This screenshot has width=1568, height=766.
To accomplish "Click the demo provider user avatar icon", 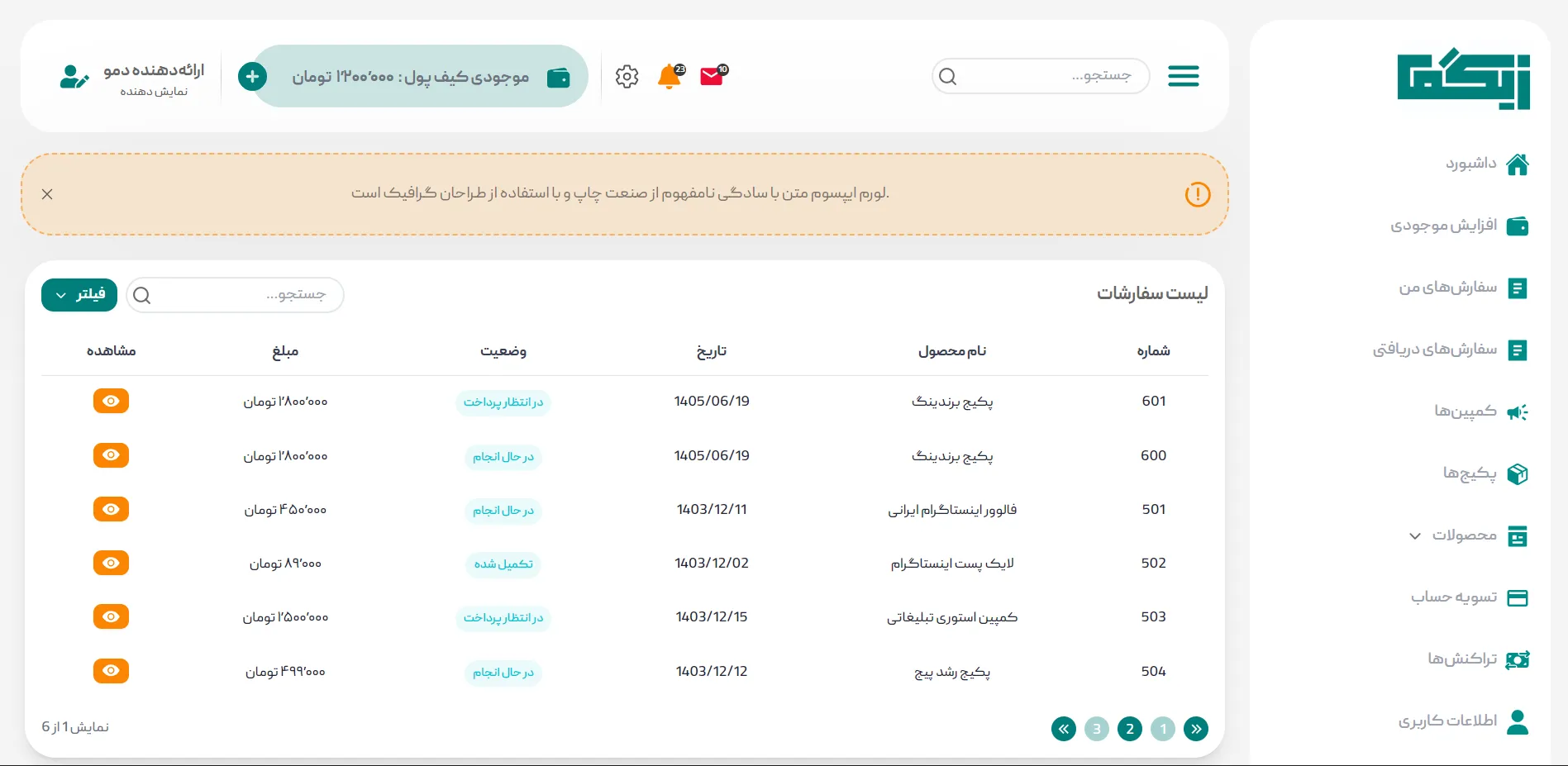I will point(74,77).
